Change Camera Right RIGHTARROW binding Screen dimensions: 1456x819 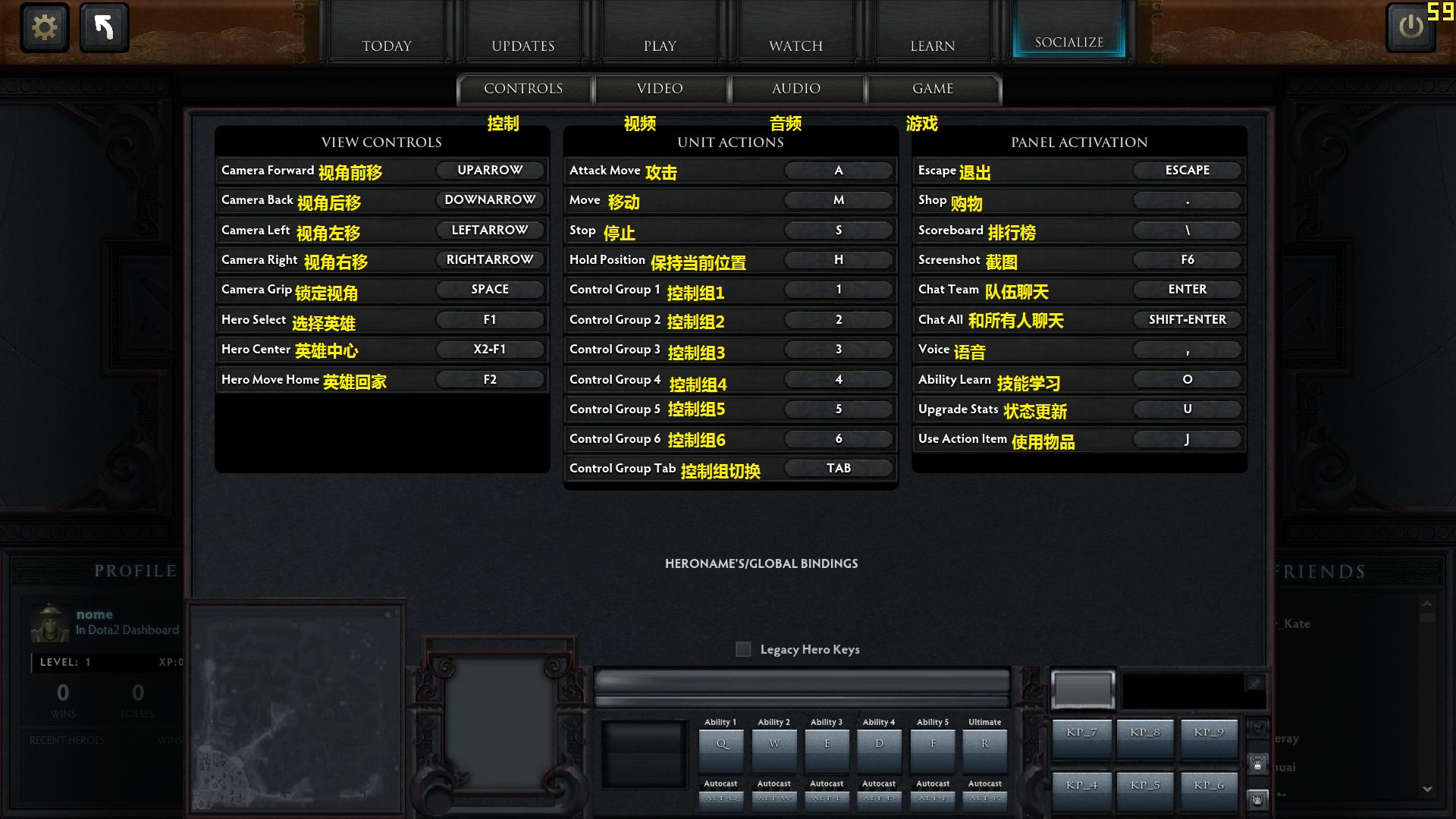point(490,260)
